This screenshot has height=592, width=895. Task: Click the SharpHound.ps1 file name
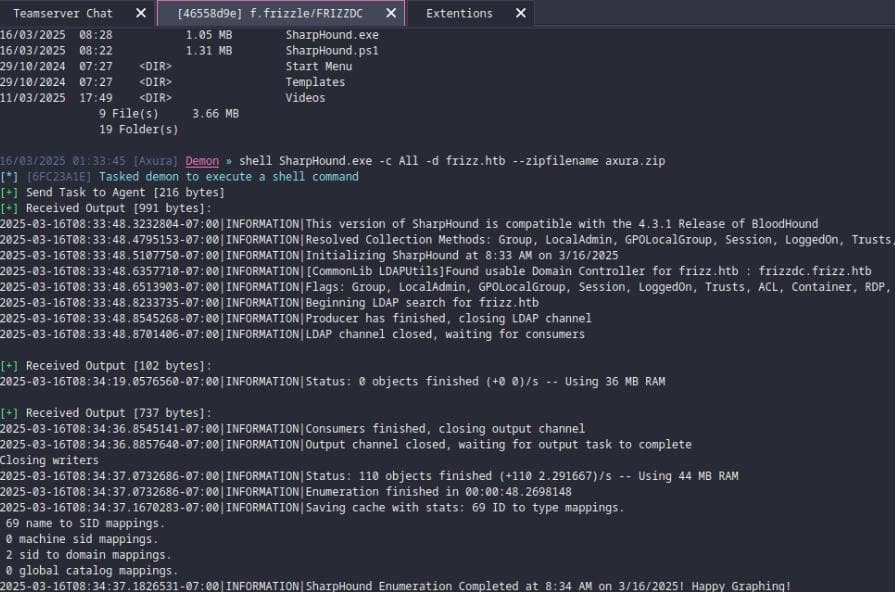coord(332,51)
